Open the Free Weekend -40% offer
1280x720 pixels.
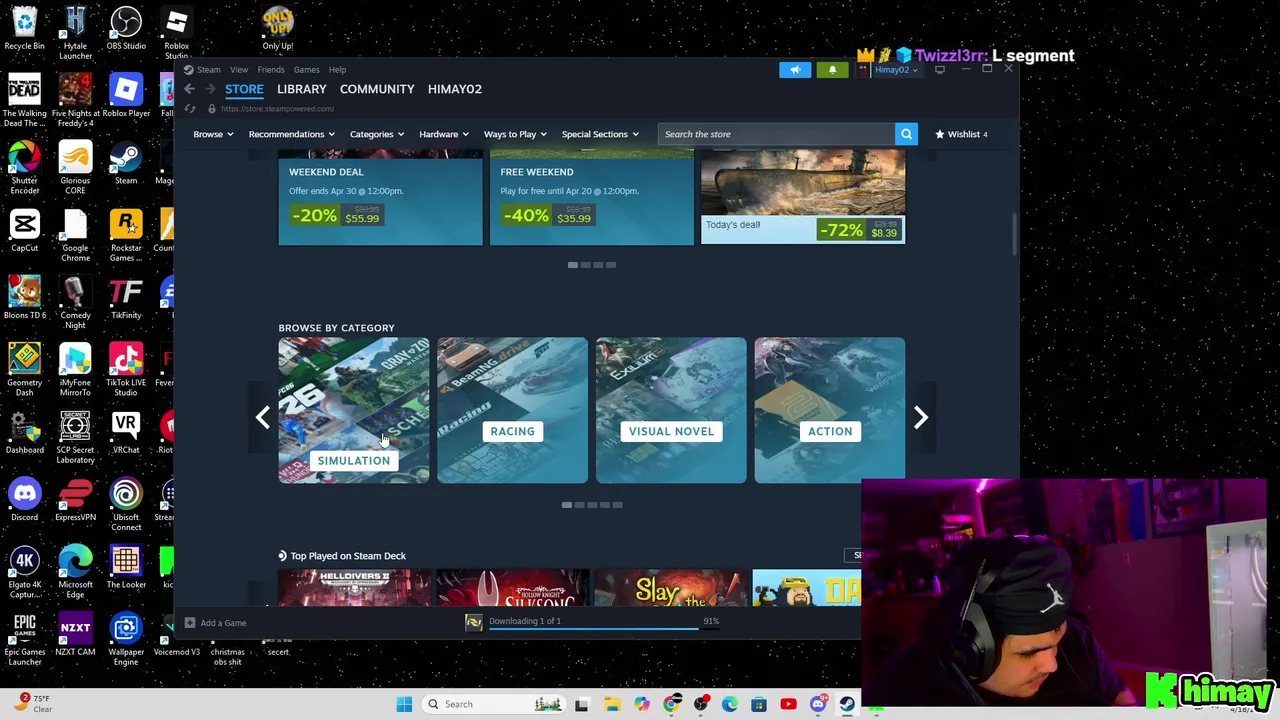click(x=591, y=197)
